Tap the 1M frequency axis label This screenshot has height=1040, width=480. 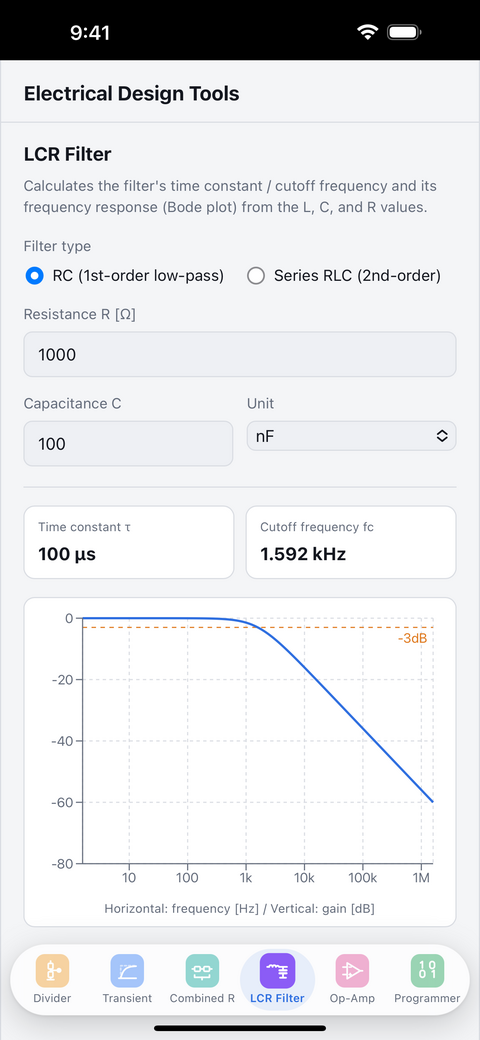pos(420,878)
